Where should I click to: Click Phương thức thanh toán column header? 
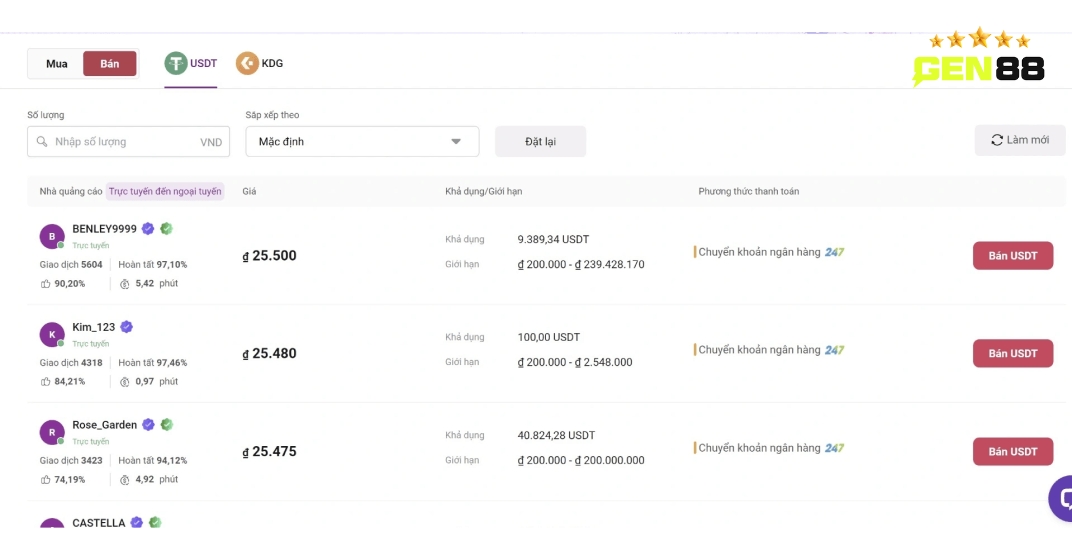point(749,191)
